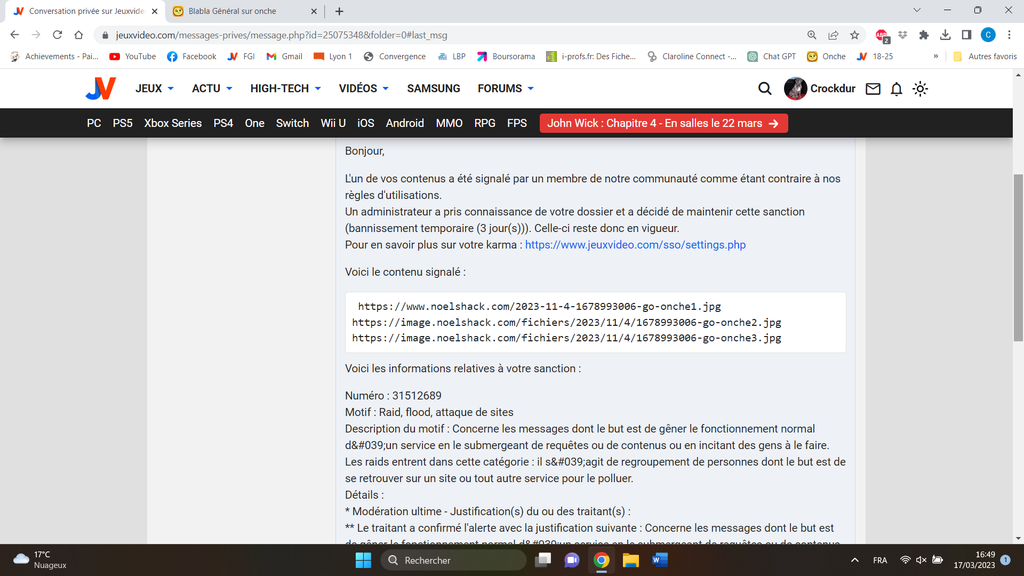Expand the FORUMS dropdown menu
Viewport: 1024px width, 576px height.
point(505,89)
